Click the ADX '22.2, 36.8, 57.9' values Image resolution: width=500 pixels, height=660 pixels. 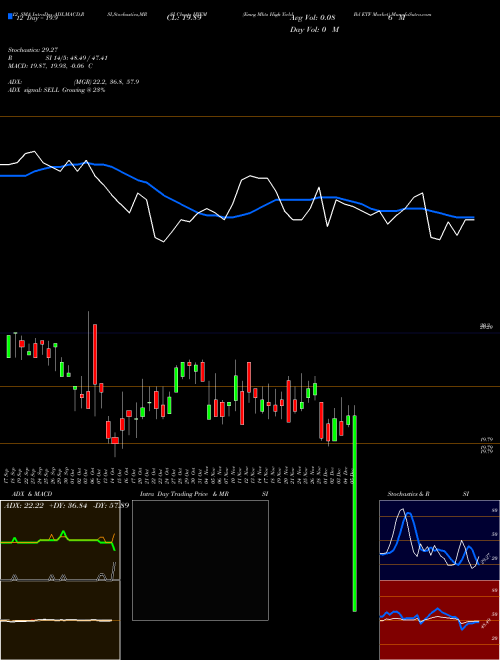[x=116, y=82]
